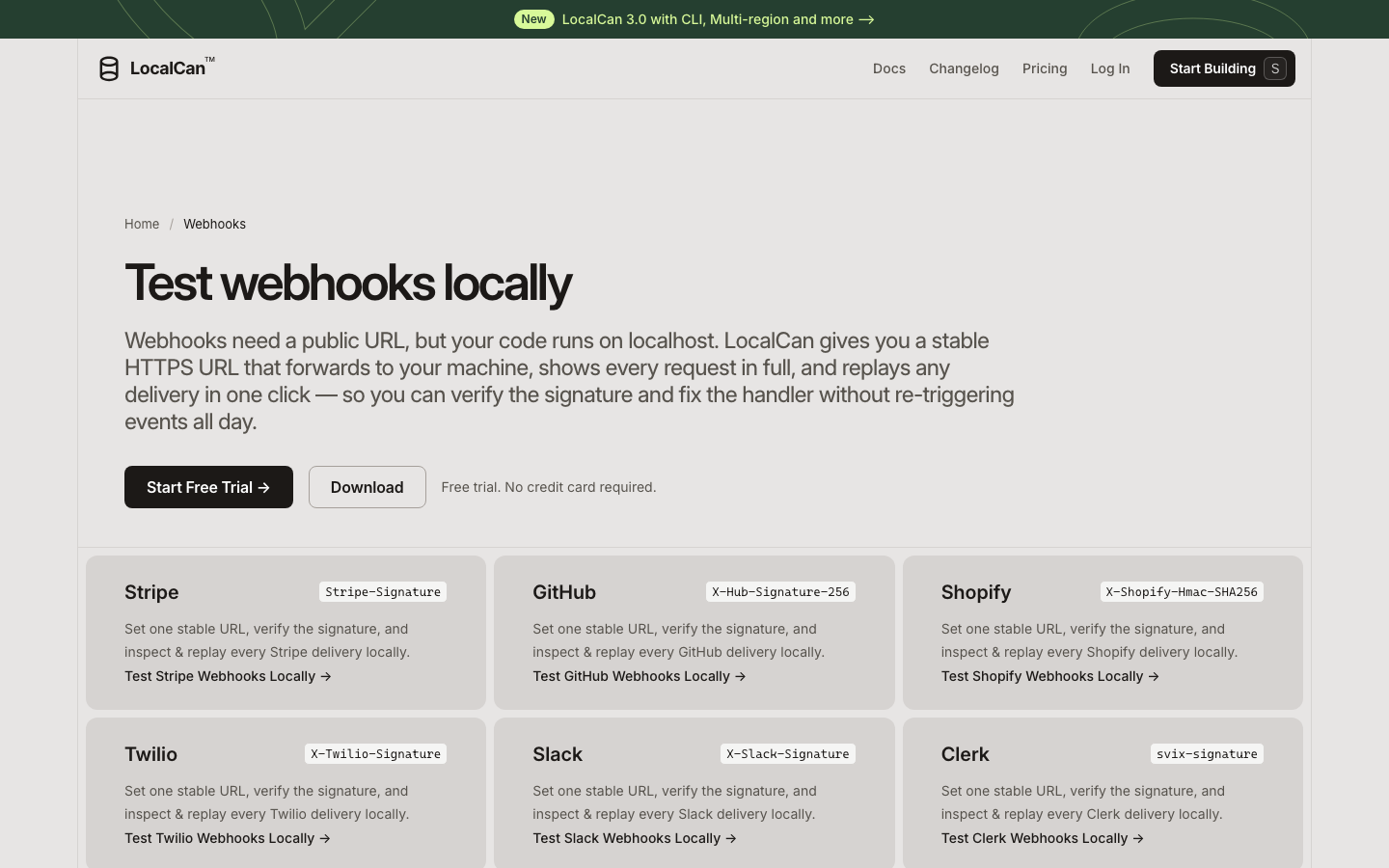Open Test GitHub Webhooks Locally link
Image resolution: width=1389 pixels, height=868 pixels.
(x=640, y=676)
